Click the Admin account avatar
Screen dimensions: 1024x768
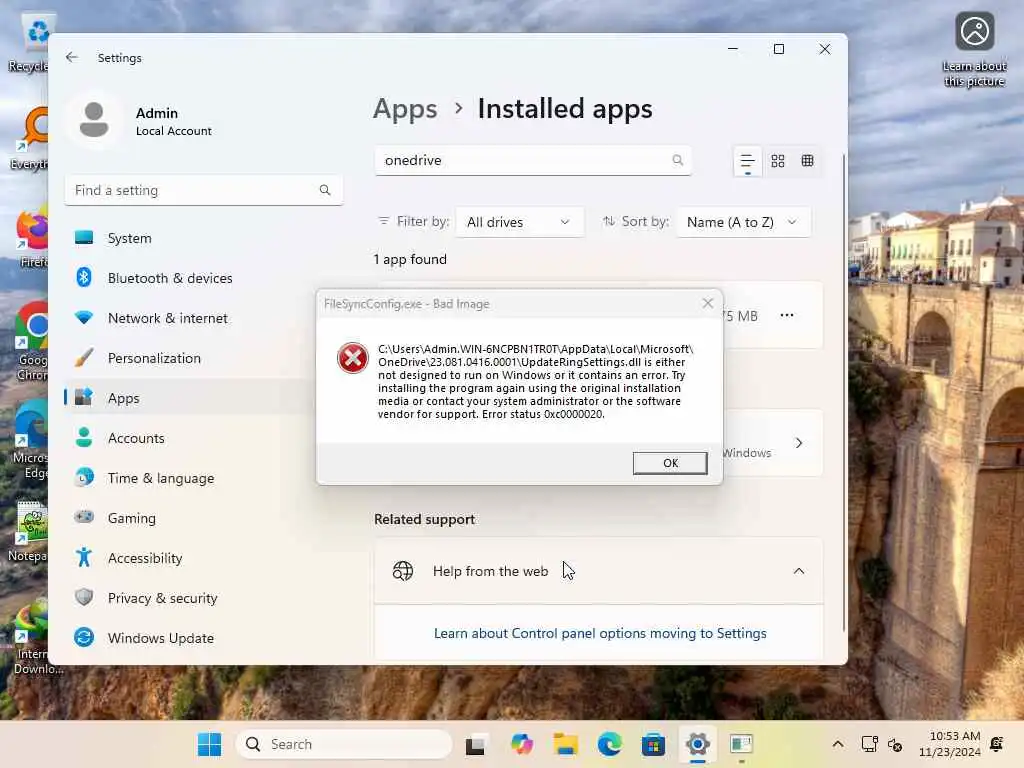94,120
